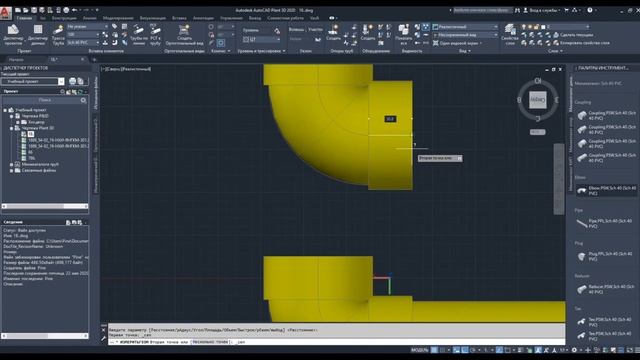Click Сделать текущим layer button

pyautogui.click(x=574, y=35)
